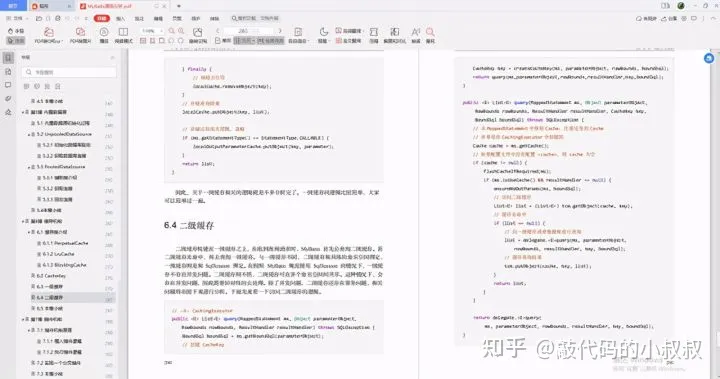720x379 pixels.
Task: Click the page number input field
Action: pos(248,31)
